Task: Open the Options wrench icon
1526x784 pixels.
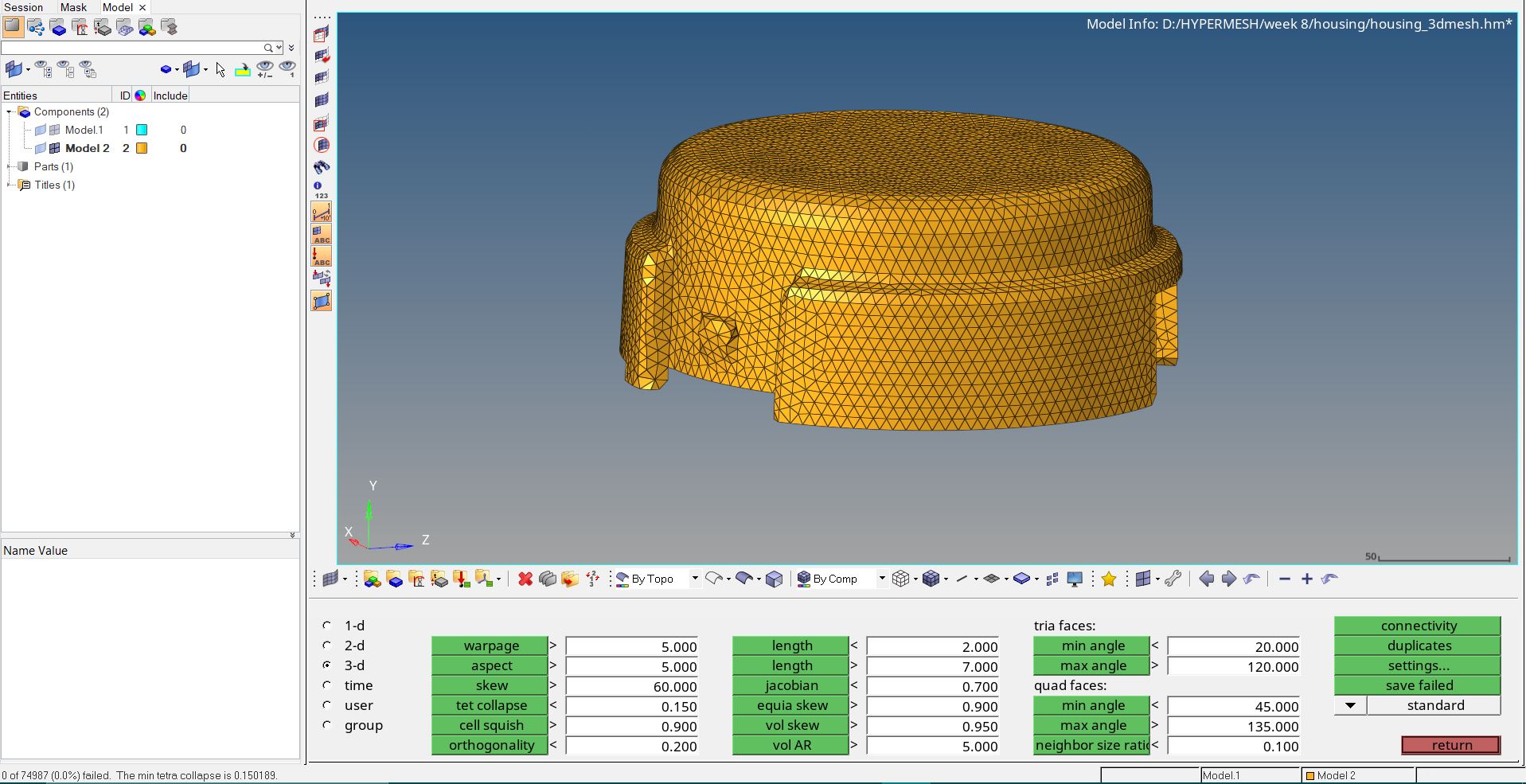Action: [x=1173, y=579]
